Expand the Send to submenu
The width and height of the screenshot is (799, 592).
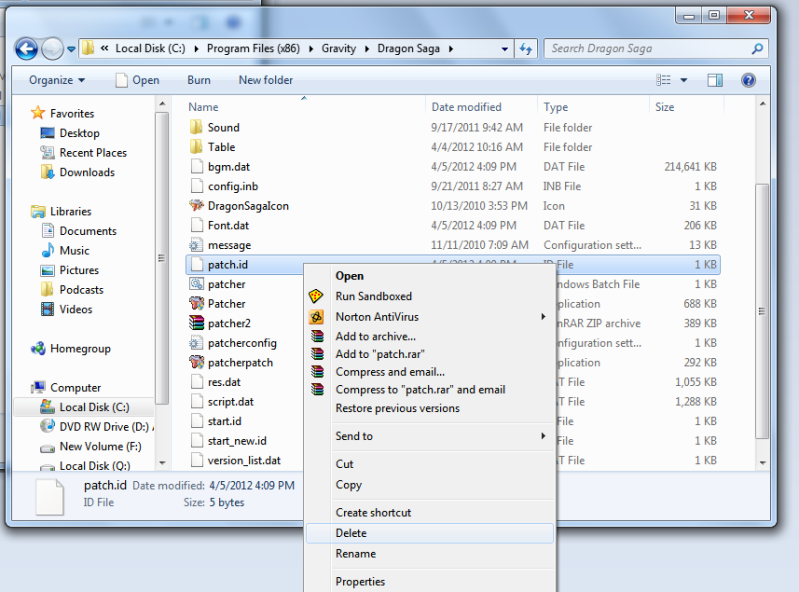pos(430,436)
